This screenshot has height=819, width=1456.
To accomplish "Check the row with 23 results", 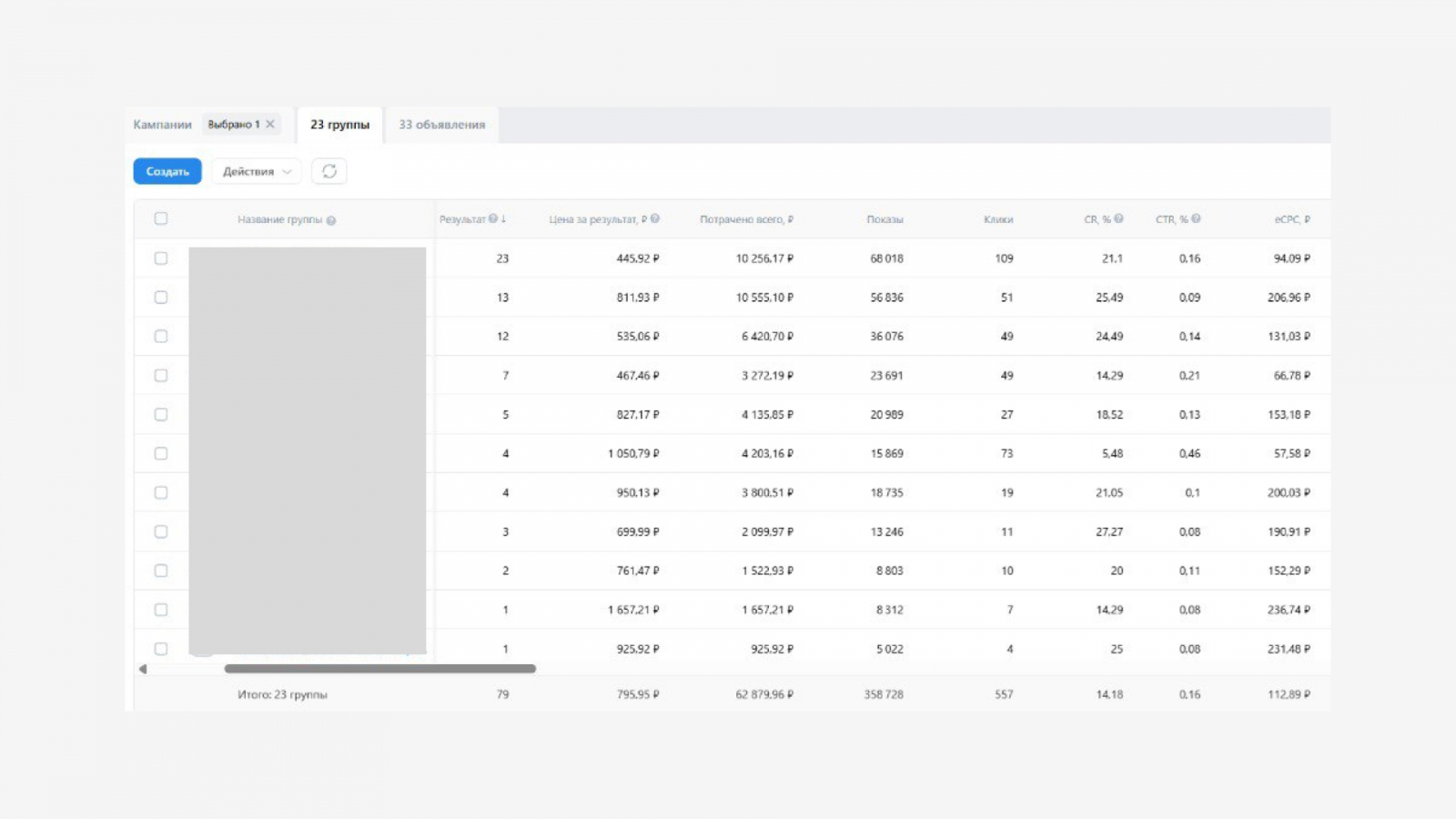I will point(161,258).
